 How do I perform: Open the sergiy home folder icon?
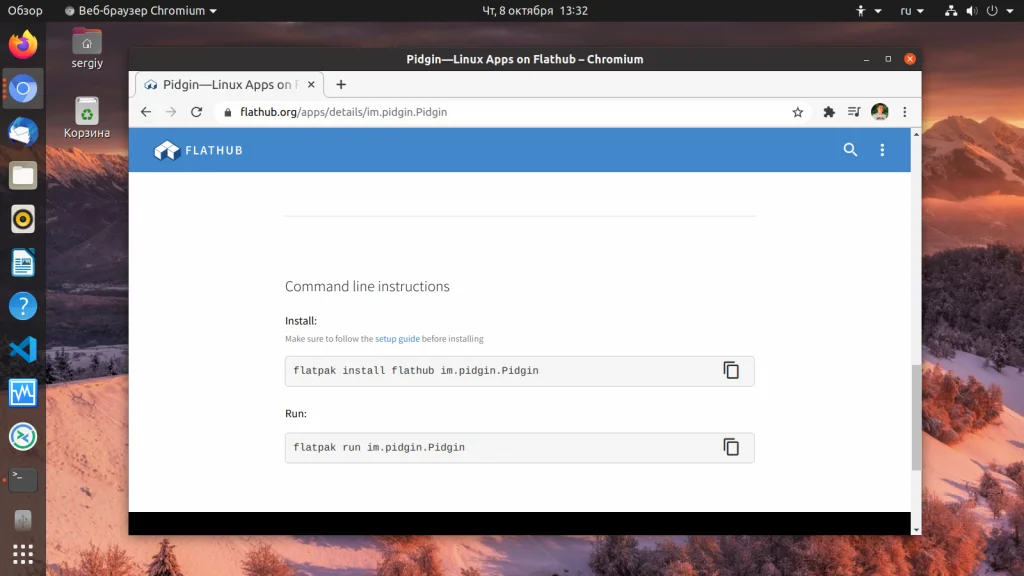(87, 49)
